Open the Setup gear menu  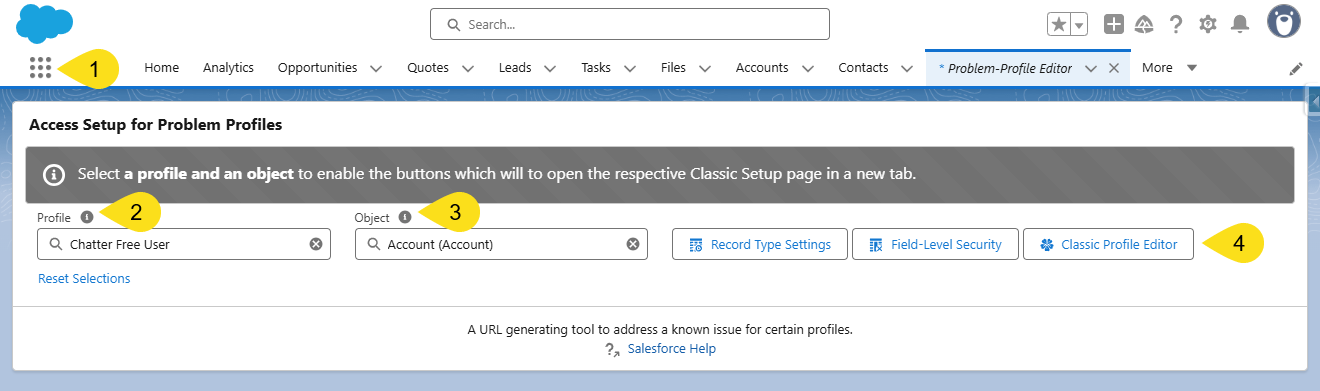point(1207,24)
